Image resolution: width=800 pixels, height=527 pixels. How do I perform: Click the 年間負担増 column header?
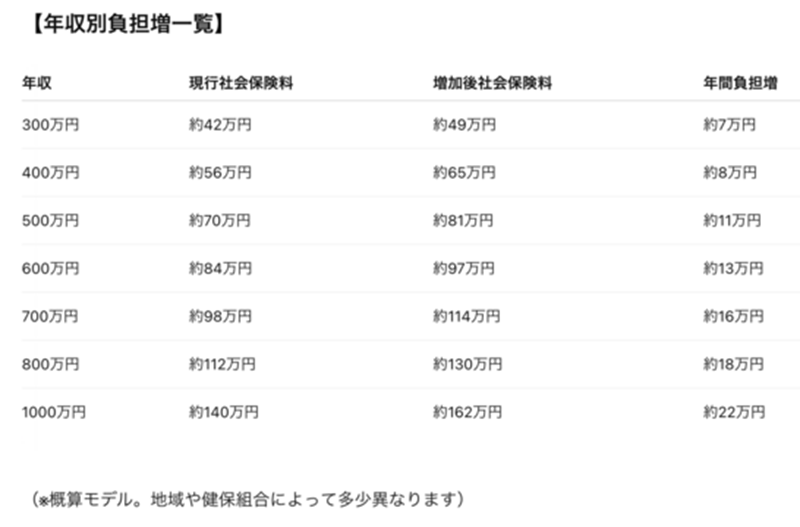click(740, 84)
